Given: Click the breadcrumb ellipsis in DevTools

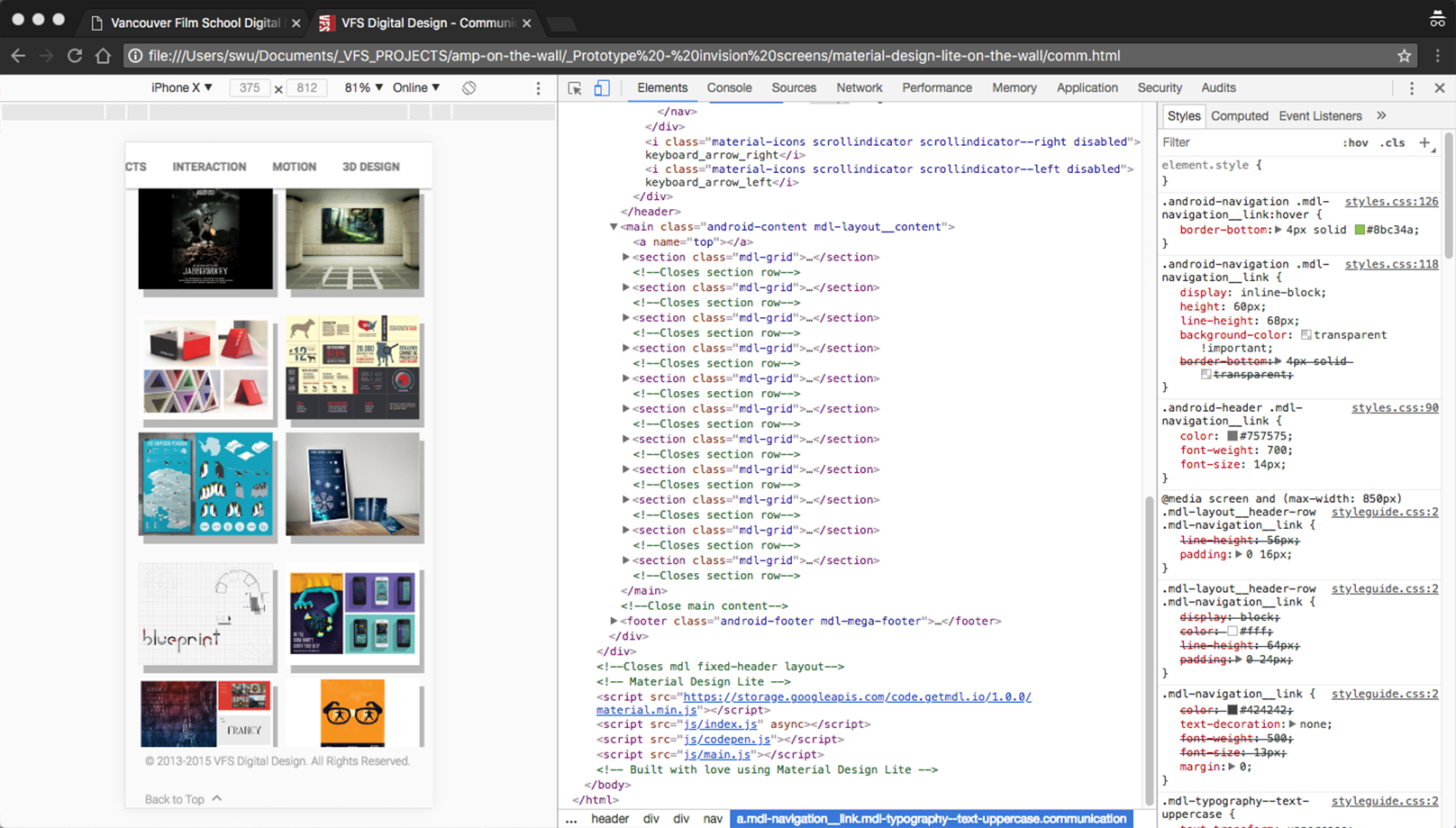Looking at the screenshot, I should click(x=572, y=819).
